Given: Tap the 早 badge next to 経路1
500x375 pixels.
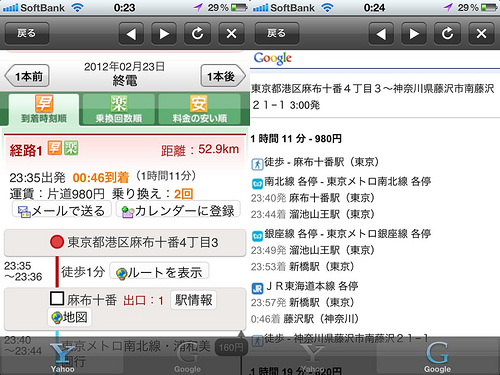Looking at the screenshot, I should 55,148.
